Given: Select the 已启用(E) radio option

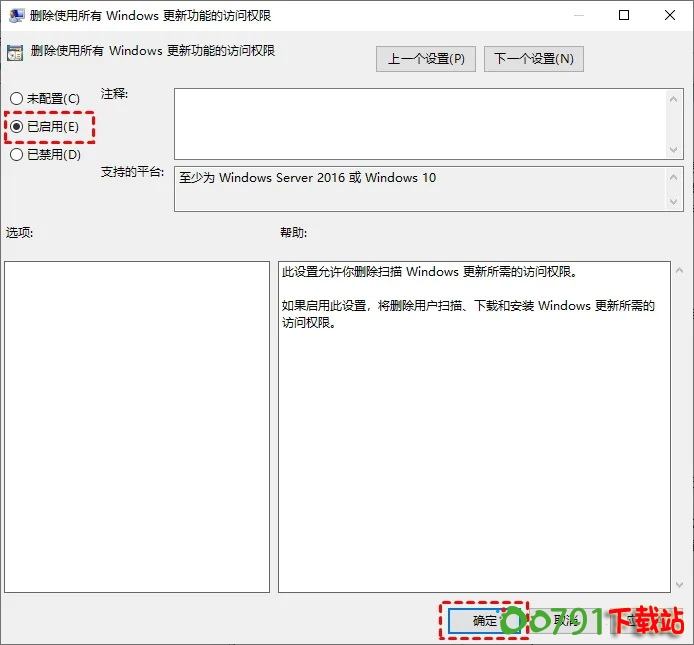Looking at the screenshot, I should point(16,127).
